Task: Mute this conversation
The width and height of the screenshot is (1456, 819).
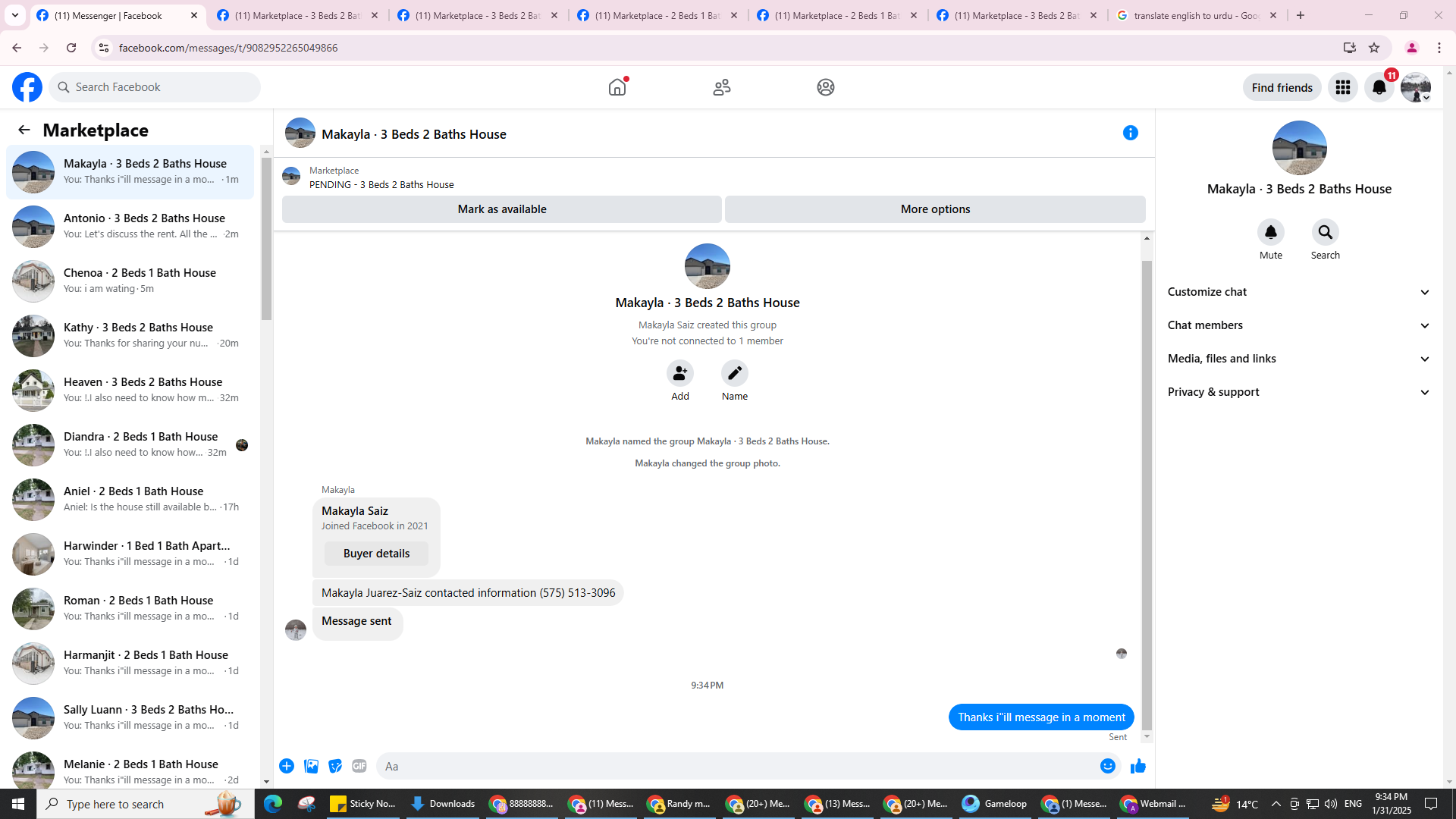Action: pos(1271,232)
